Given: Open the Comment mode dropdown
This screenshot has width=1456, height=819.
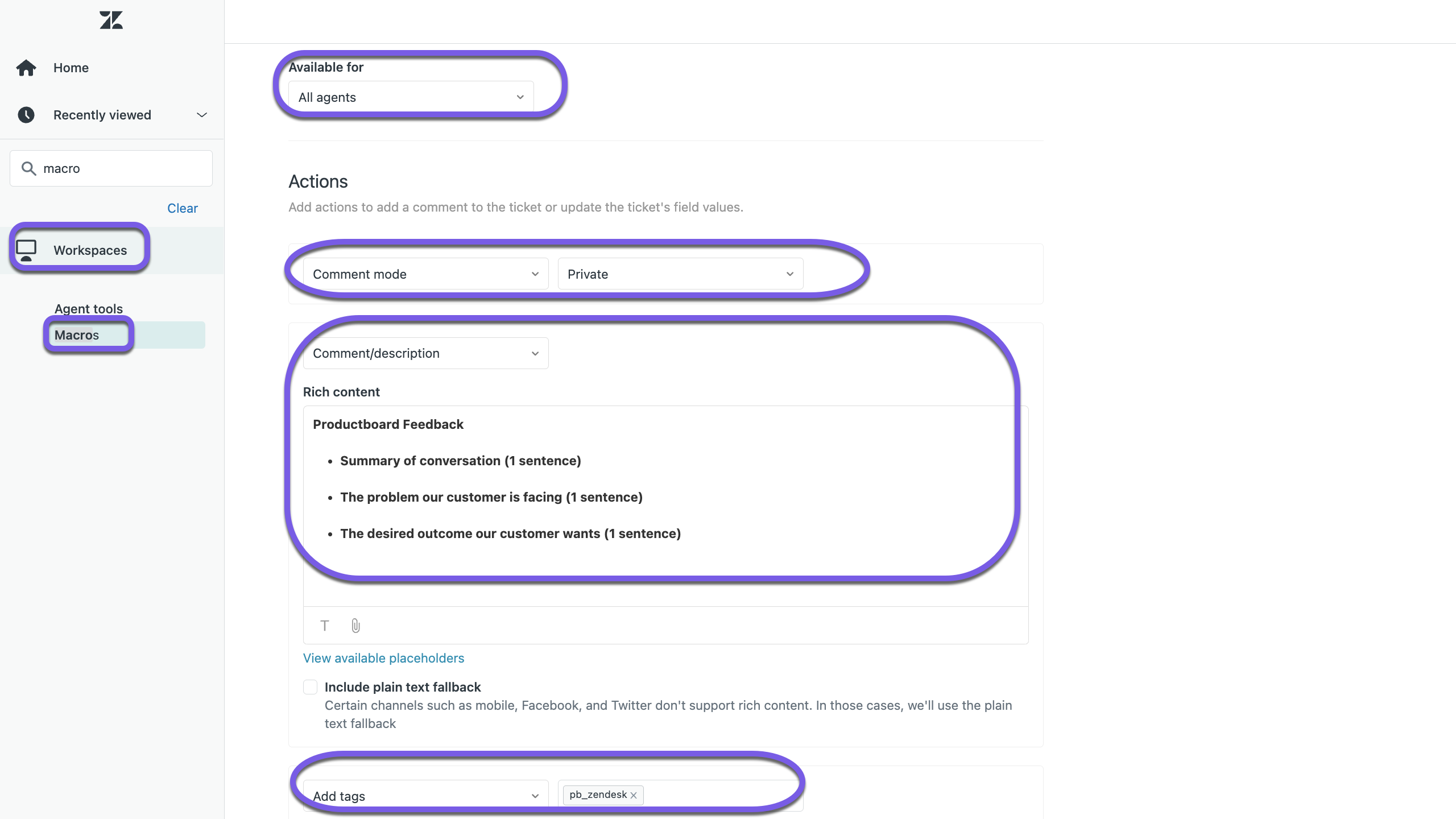Looking at the screenshot, I should tap(425, 274).
